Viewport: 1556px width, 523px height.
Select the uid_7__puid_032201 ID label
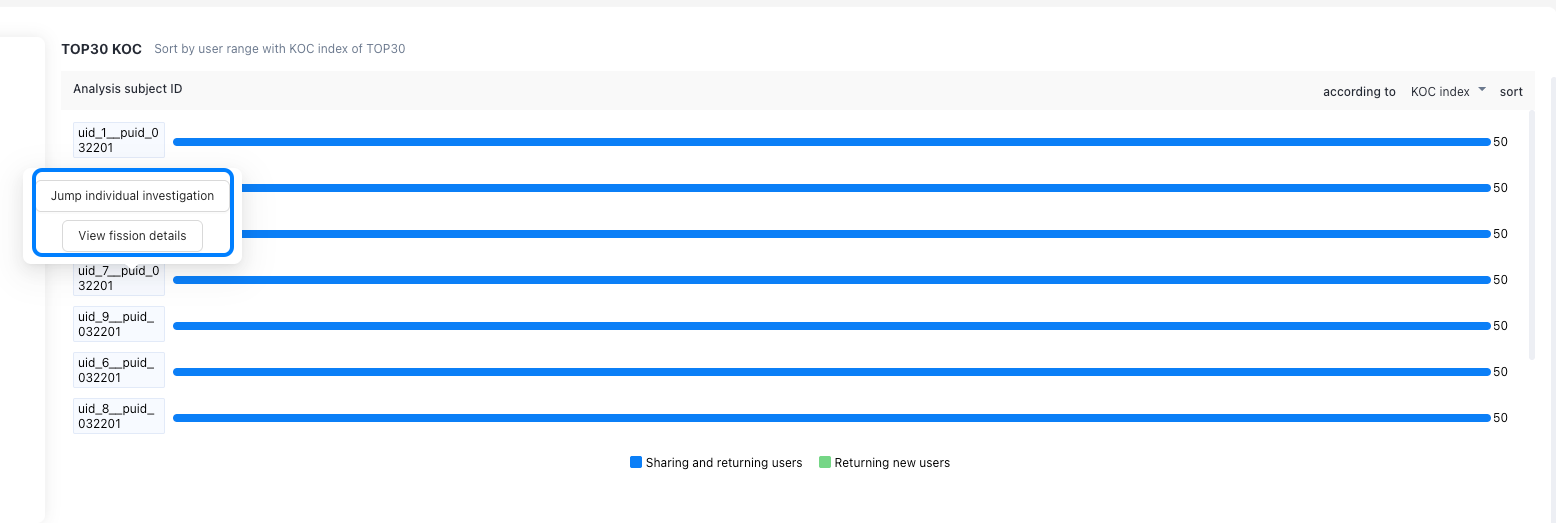tap(119, 278)
